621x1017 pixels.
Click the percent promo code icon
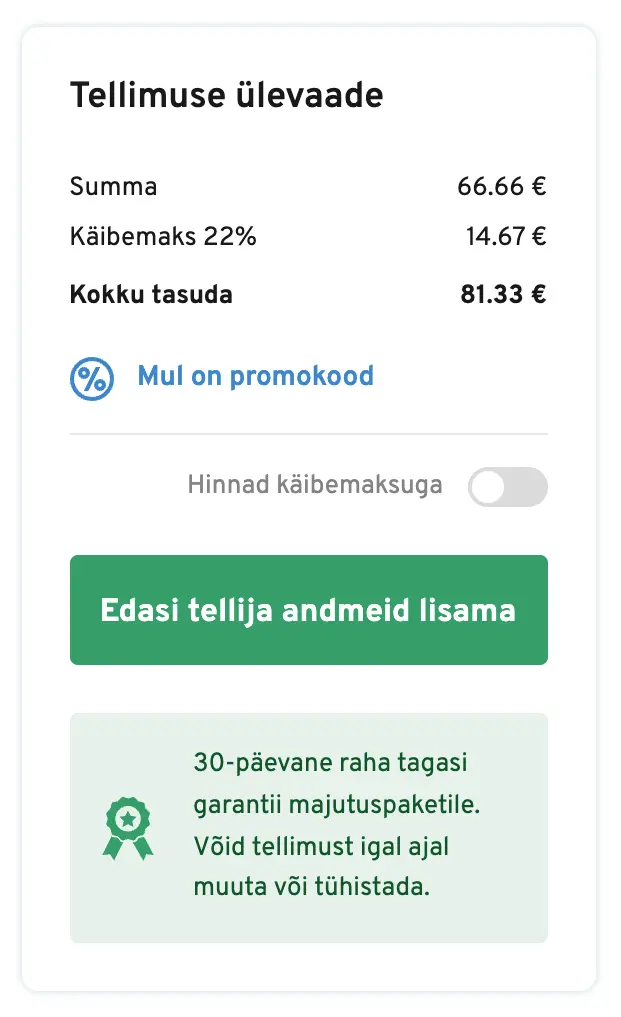pos(92,378)
